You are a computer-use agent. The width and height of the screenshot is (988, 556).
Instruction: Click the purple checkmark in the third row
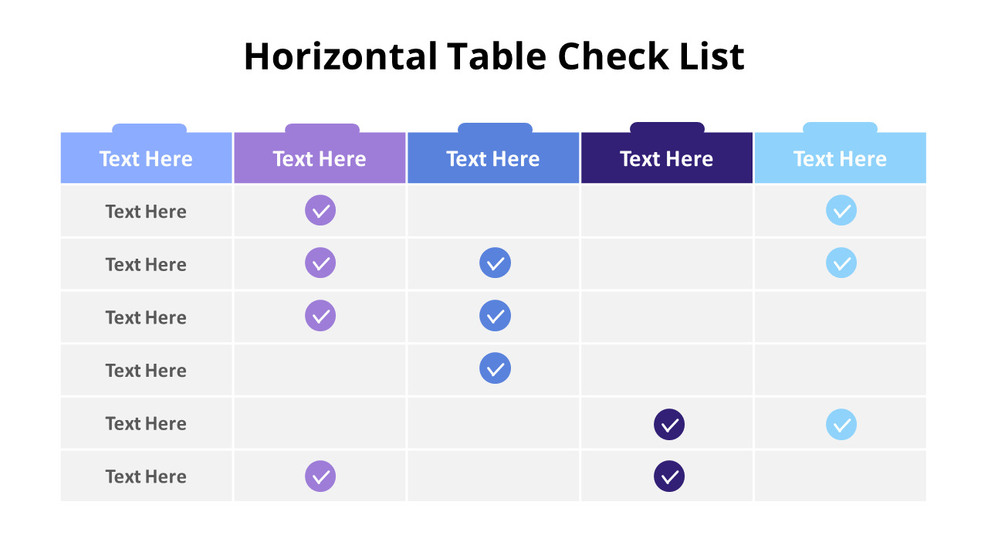(x=320, y=316)
